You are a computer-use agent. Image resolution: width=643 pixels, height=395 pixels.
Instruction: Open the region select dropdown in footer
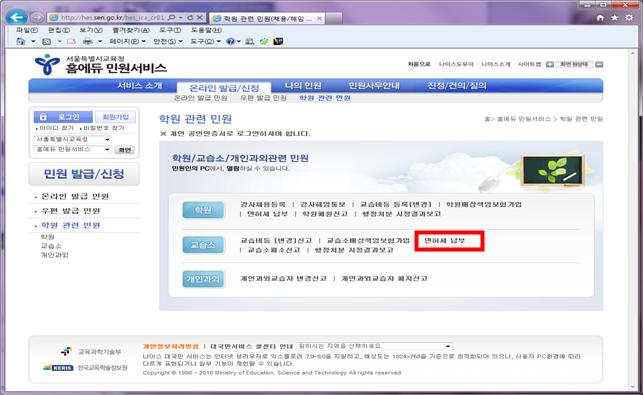(374, 346)
